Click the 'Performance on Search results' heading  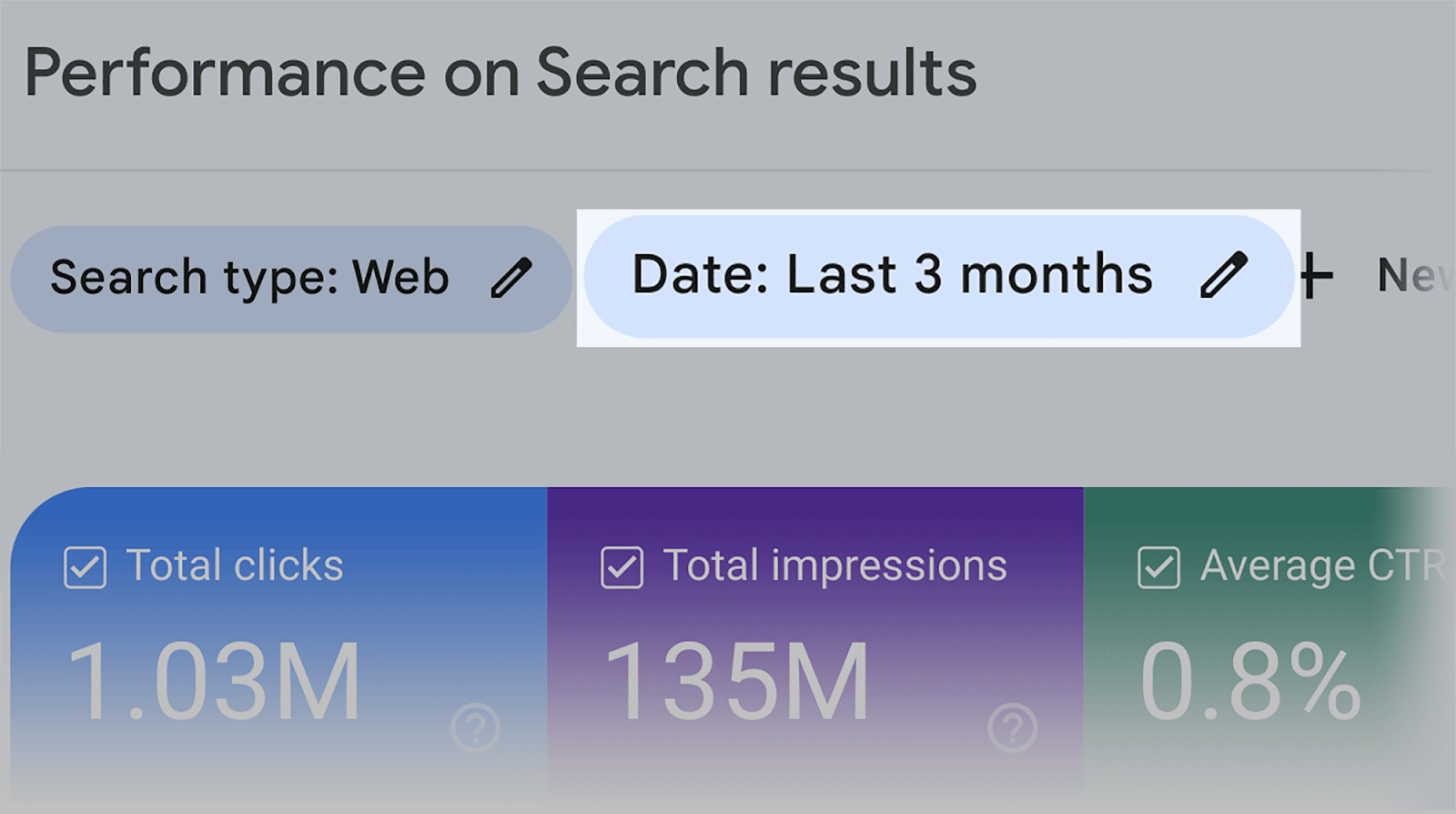(x=500, y=73)
